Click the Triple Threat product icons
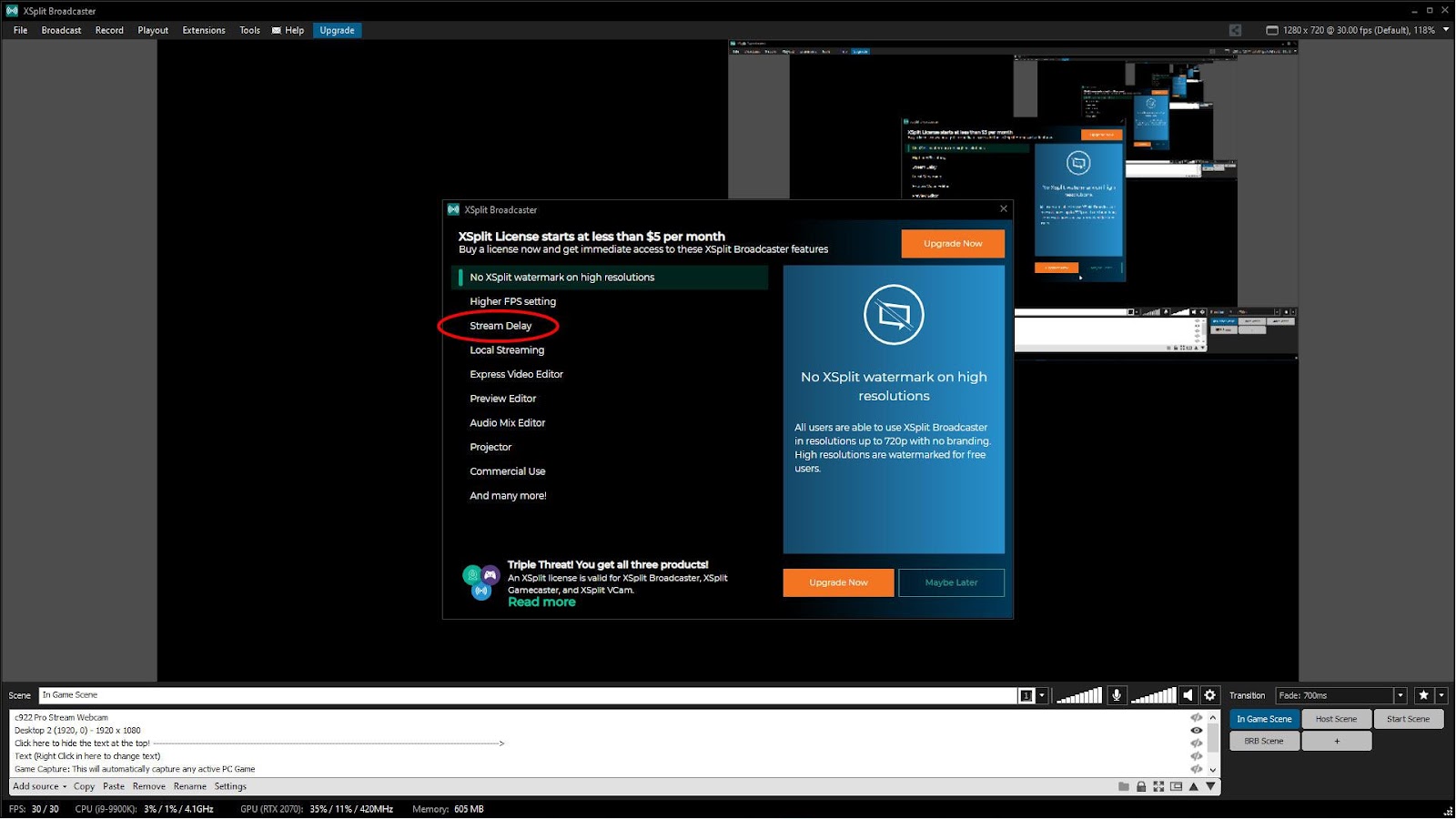The image size is (1456, 819). (x=481, y=582)
